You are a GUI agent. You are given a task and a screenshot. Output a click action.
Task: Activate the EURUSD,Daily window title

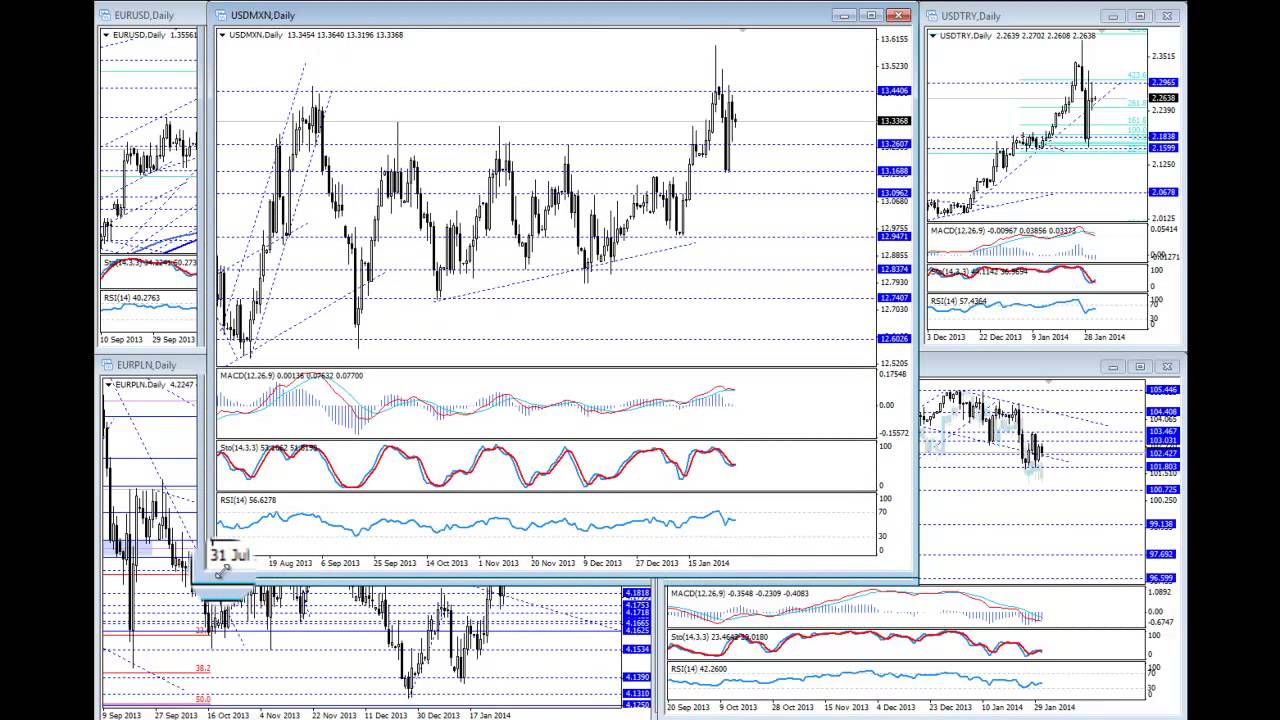coord(145,15)
